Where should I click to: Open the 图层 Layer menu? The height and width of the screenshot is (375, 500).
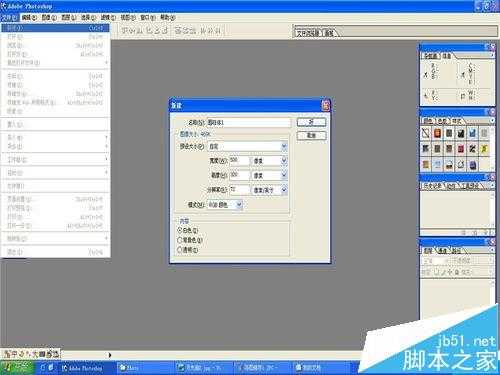point(69,17)
